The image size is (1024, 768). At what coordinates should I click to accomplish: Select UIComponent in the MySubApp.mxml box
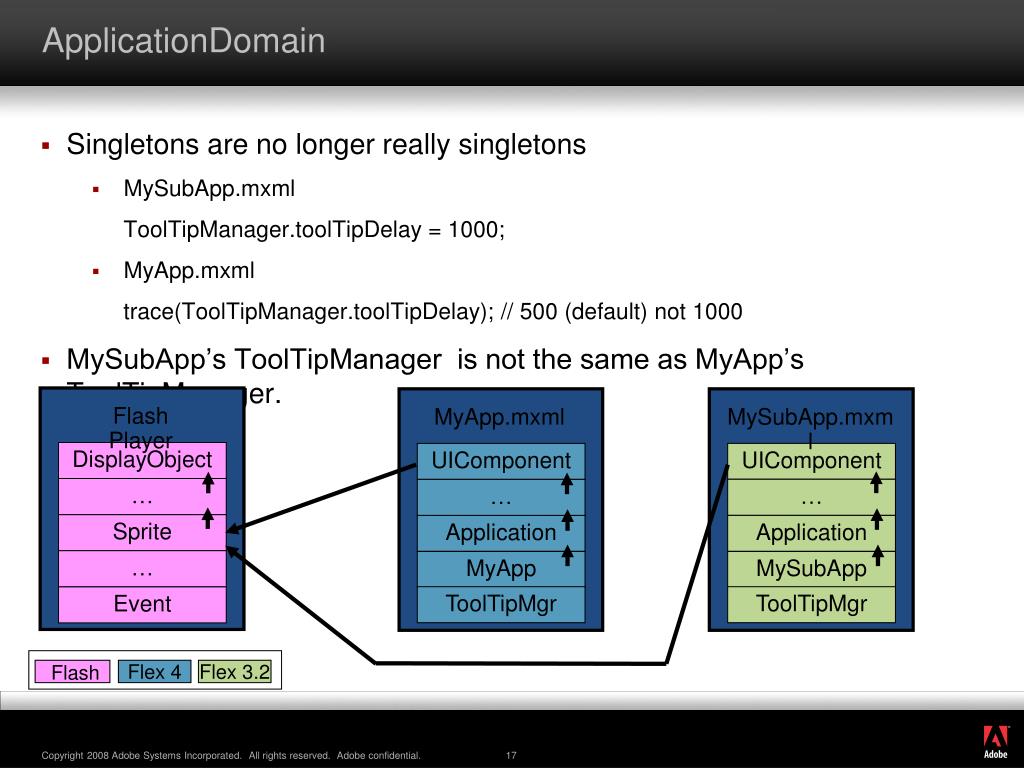tap(811, 461)
